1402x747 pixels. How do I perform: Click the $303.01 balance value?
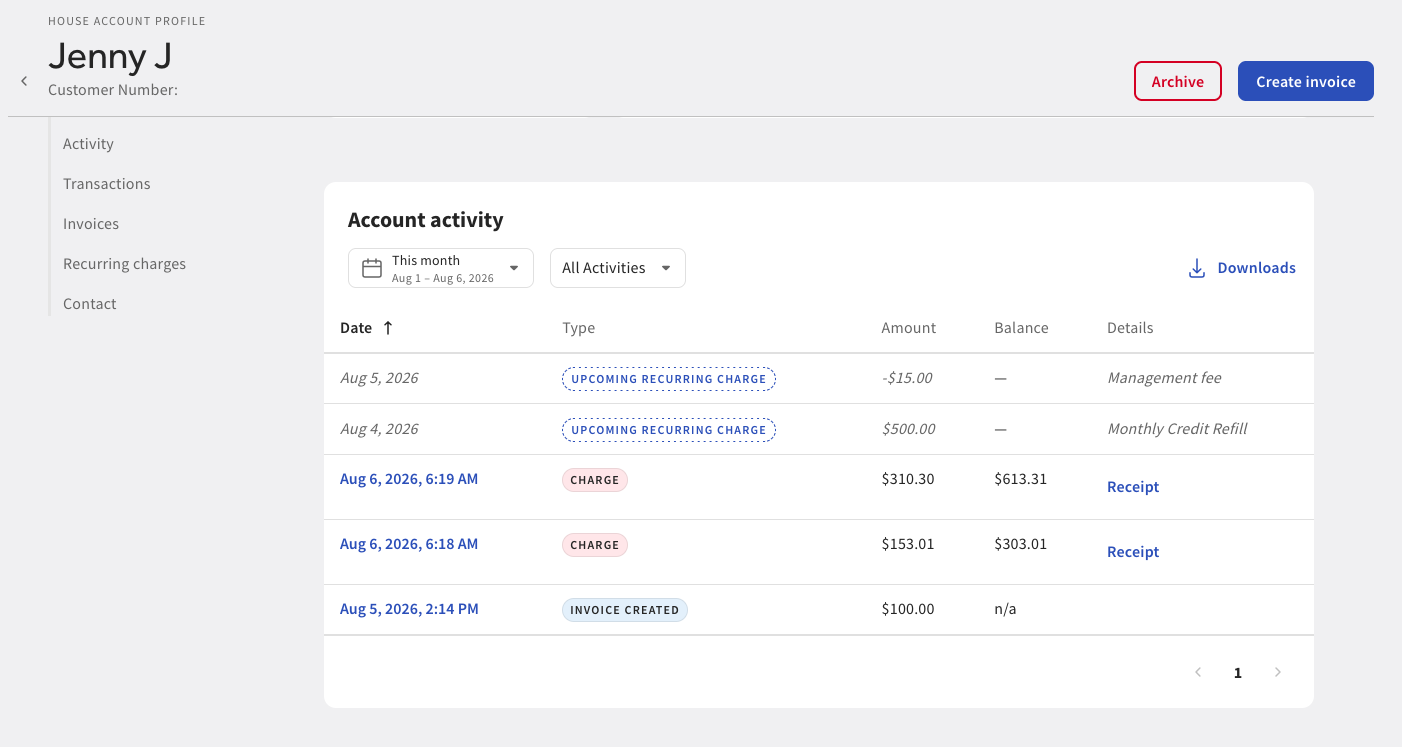pyautogui.click(x=1021, y=544)
